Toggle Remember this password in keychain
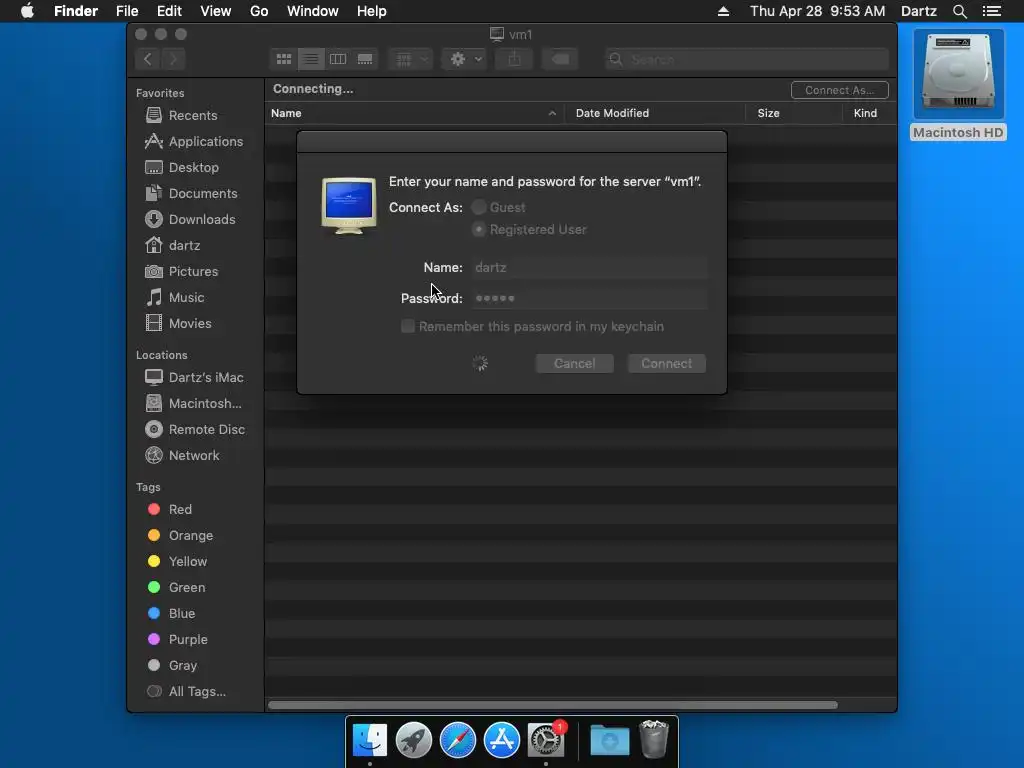This screenshot has width=1024, height=768. [x=408, y=327]
